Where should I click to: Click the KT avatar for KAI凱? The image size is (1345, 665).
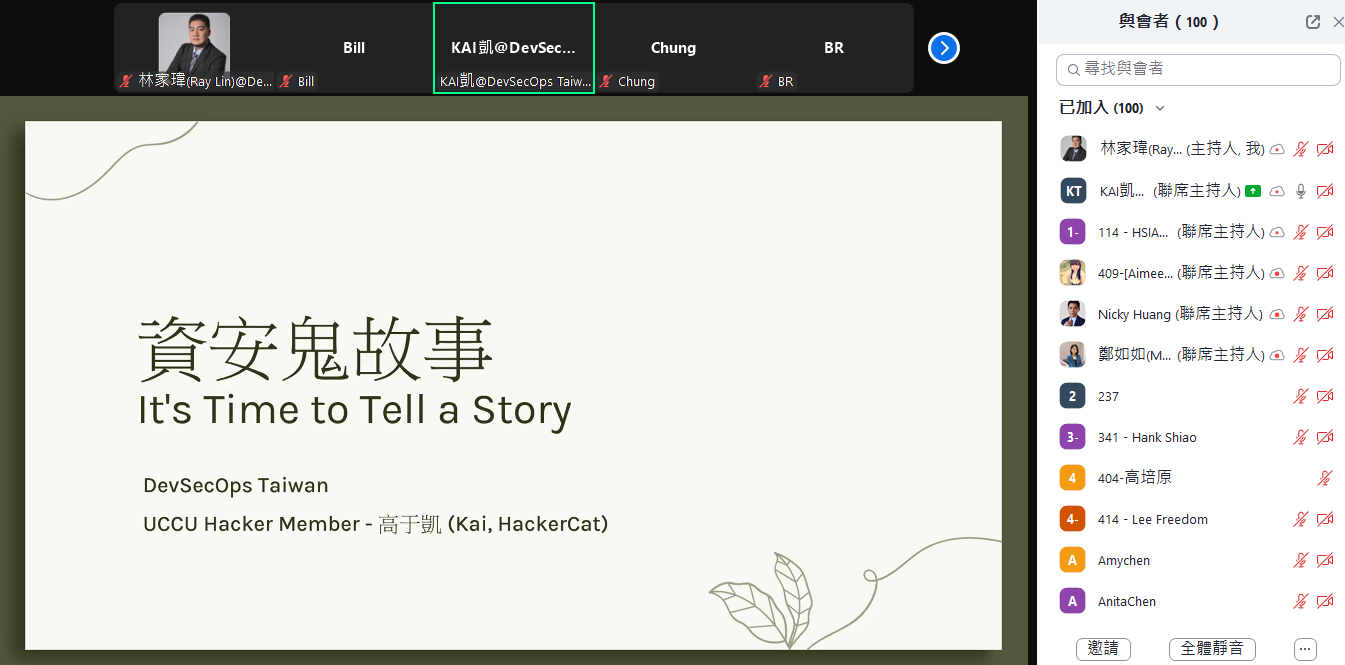point(1073,191)
